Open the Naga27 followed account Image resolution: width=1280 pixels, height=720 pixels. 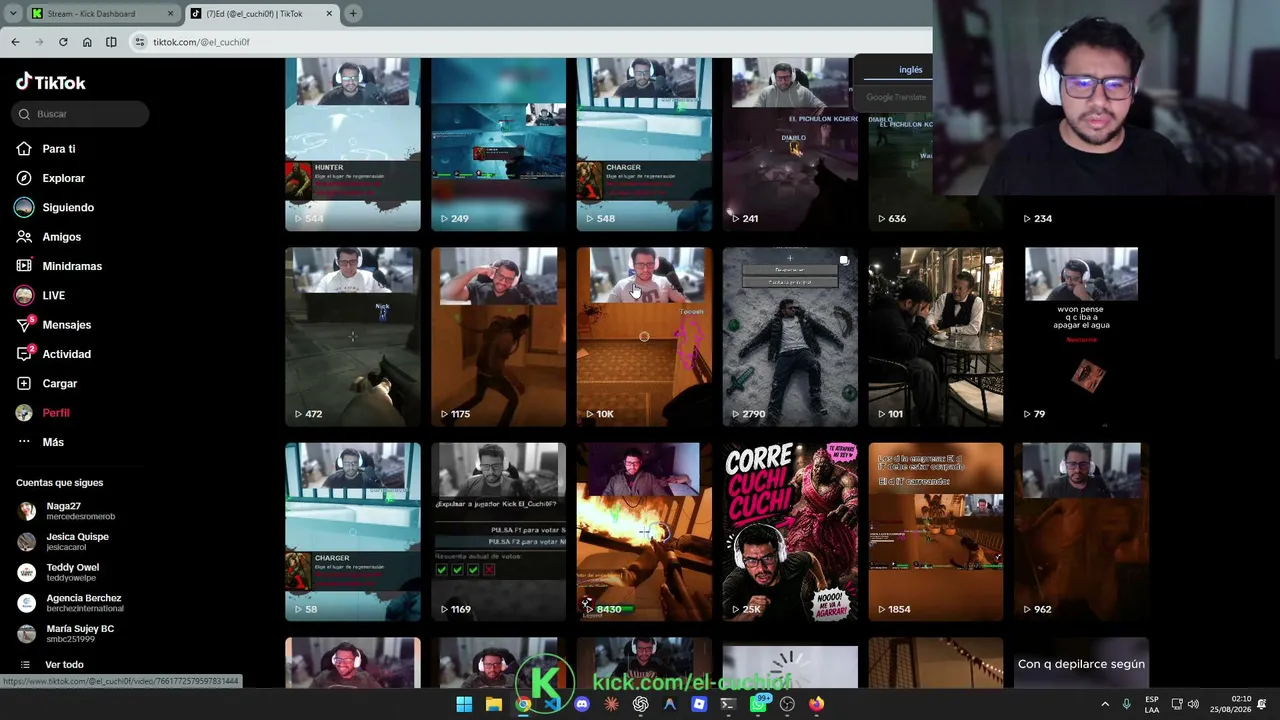coord(66,511)
